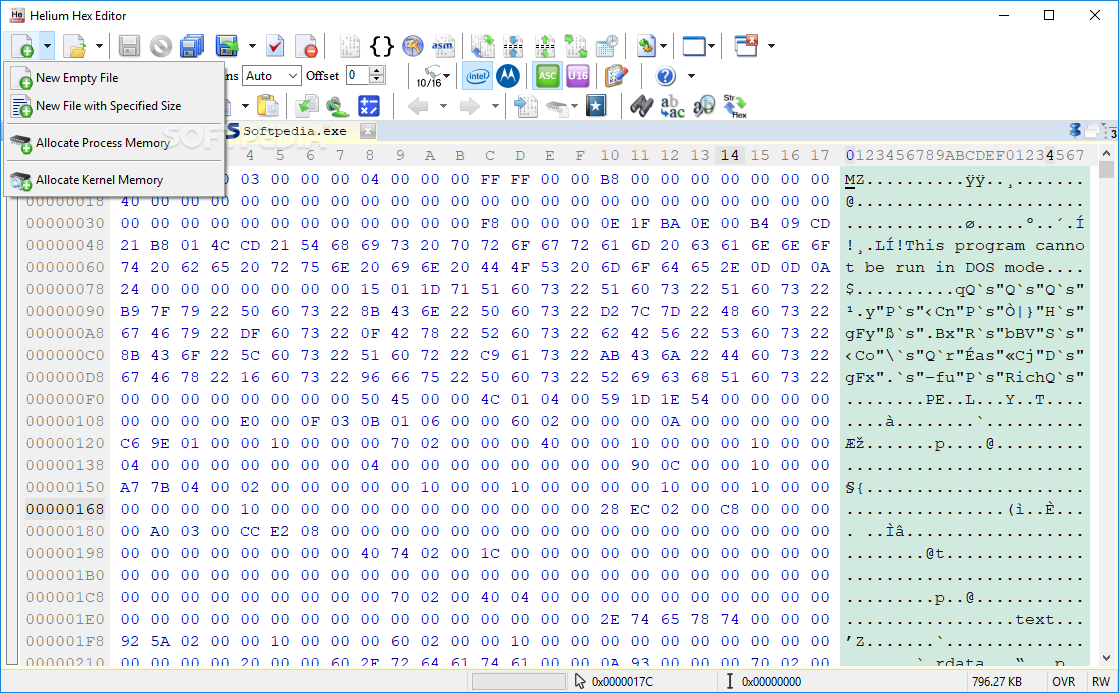Expand the Save As dropdown arrow

click(x=252, y=46)
